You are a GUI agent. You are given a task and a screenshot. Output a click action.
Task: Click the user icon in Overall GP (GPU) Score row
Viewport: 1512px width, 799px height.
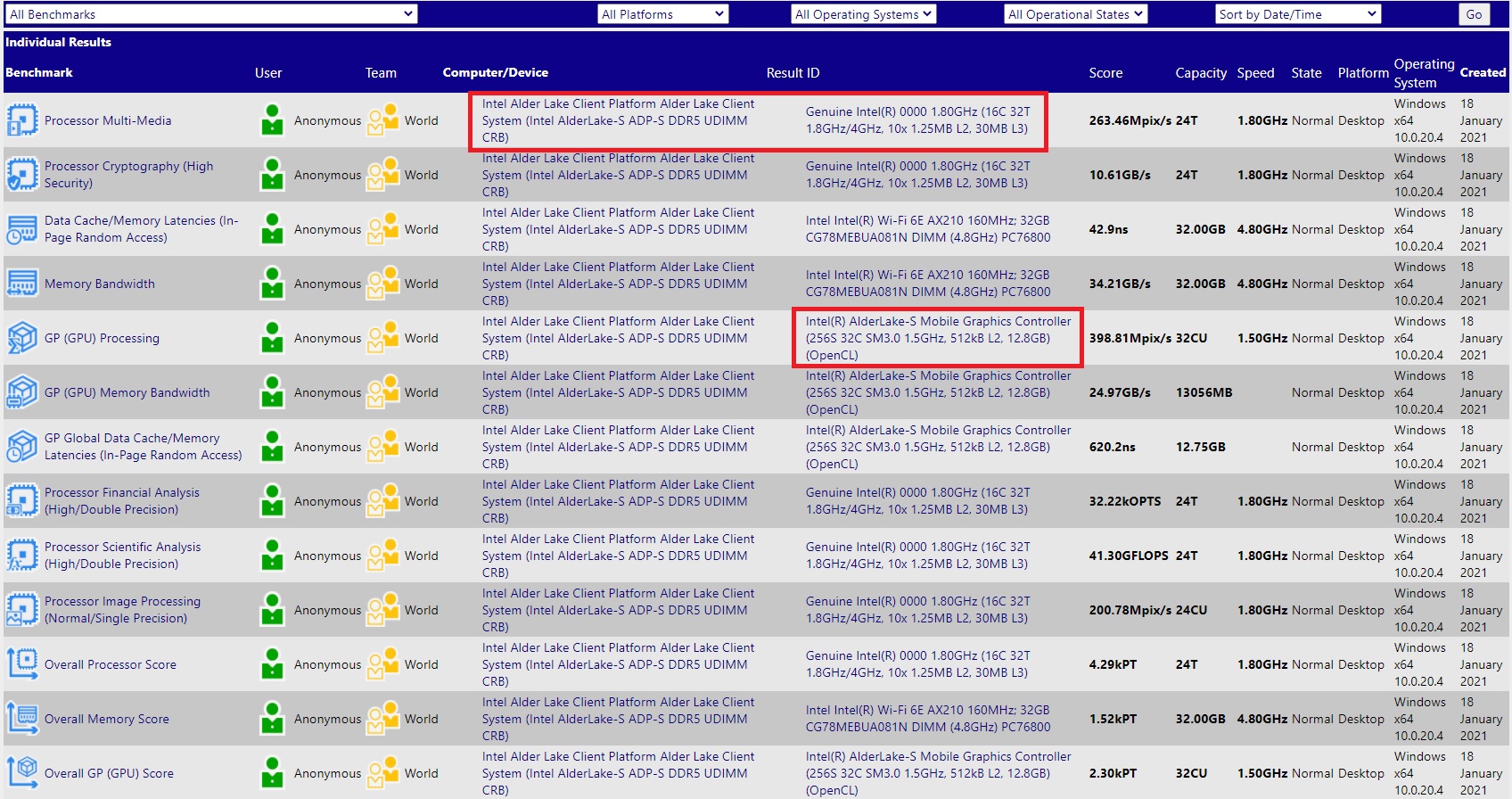click(272, 773)
